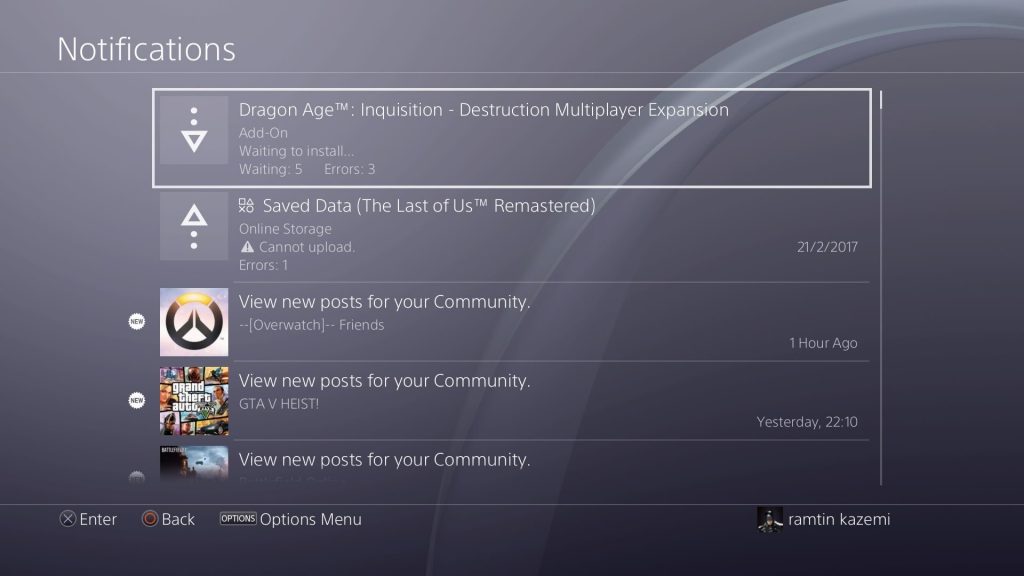Click the Battlefield community thumbnail
This screenshot has width=1024, height=576.
[x=194, y=464]
